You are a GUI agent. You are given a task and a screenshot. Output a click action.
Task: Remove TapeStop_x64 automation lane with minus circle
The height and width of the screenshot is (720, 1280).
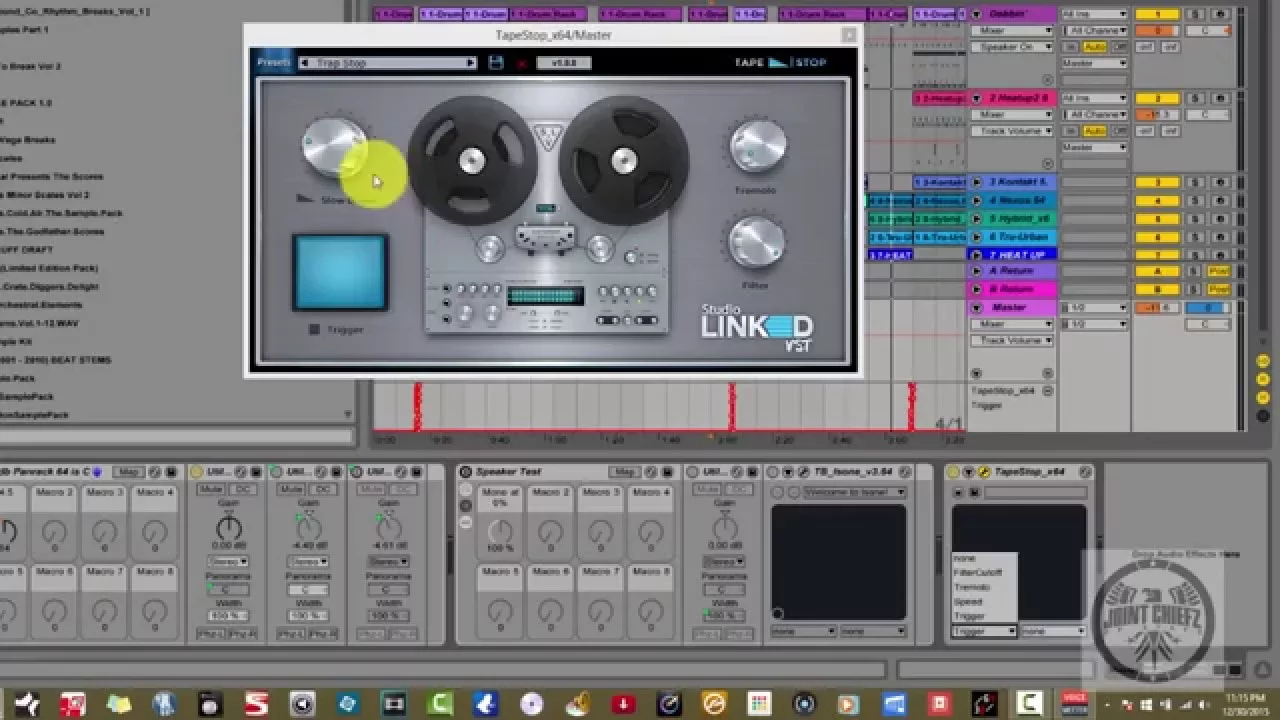1047,390
